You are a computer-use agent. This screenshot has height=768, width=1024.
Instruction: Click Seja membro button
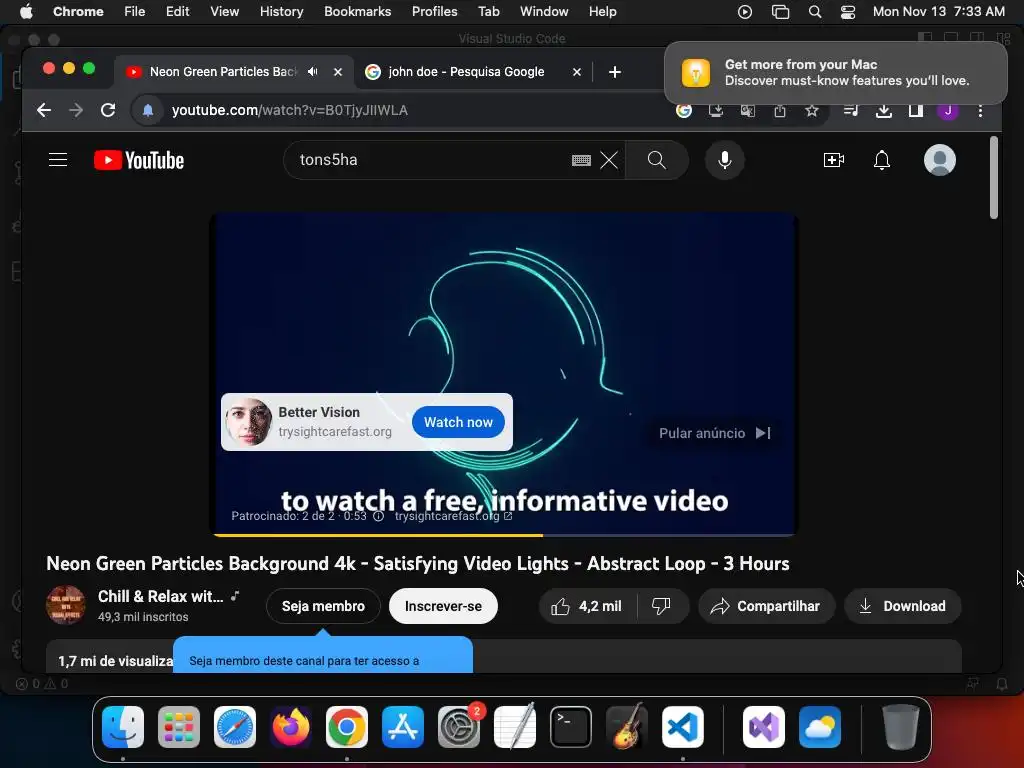(x=323, y=606)
